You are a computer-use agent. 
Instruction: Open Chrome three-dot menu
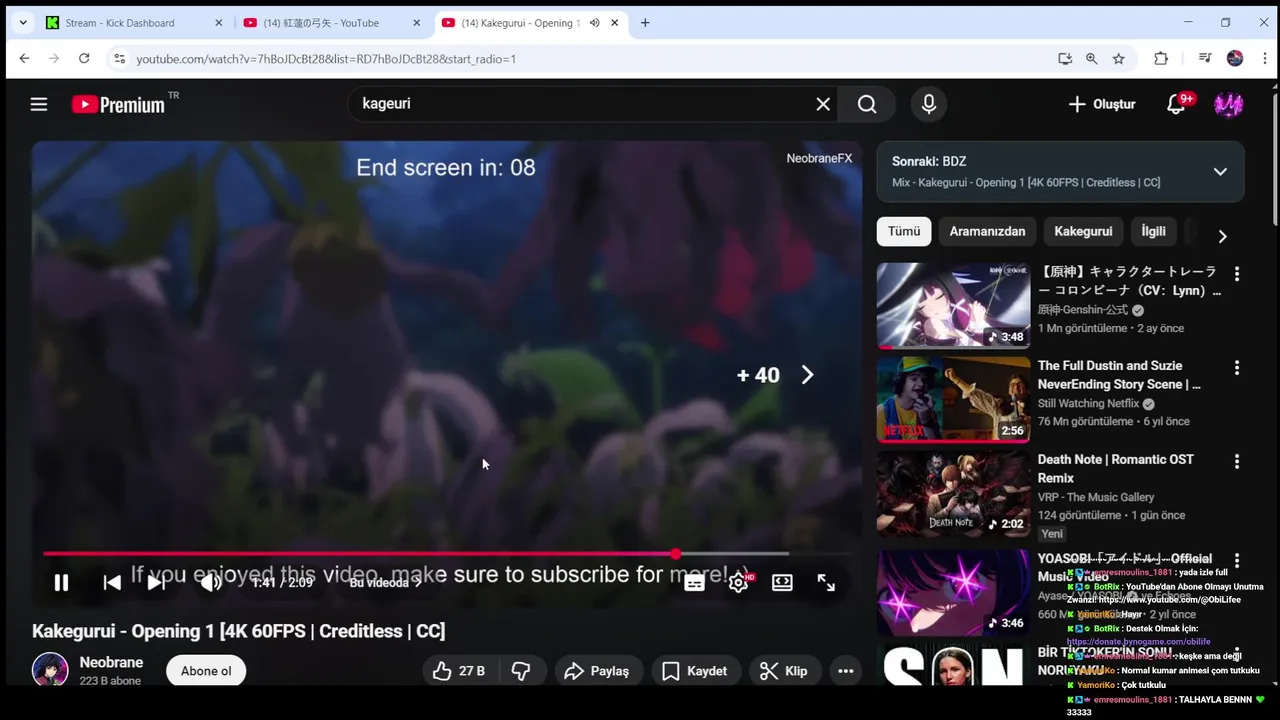click(x=1263, y=59)
